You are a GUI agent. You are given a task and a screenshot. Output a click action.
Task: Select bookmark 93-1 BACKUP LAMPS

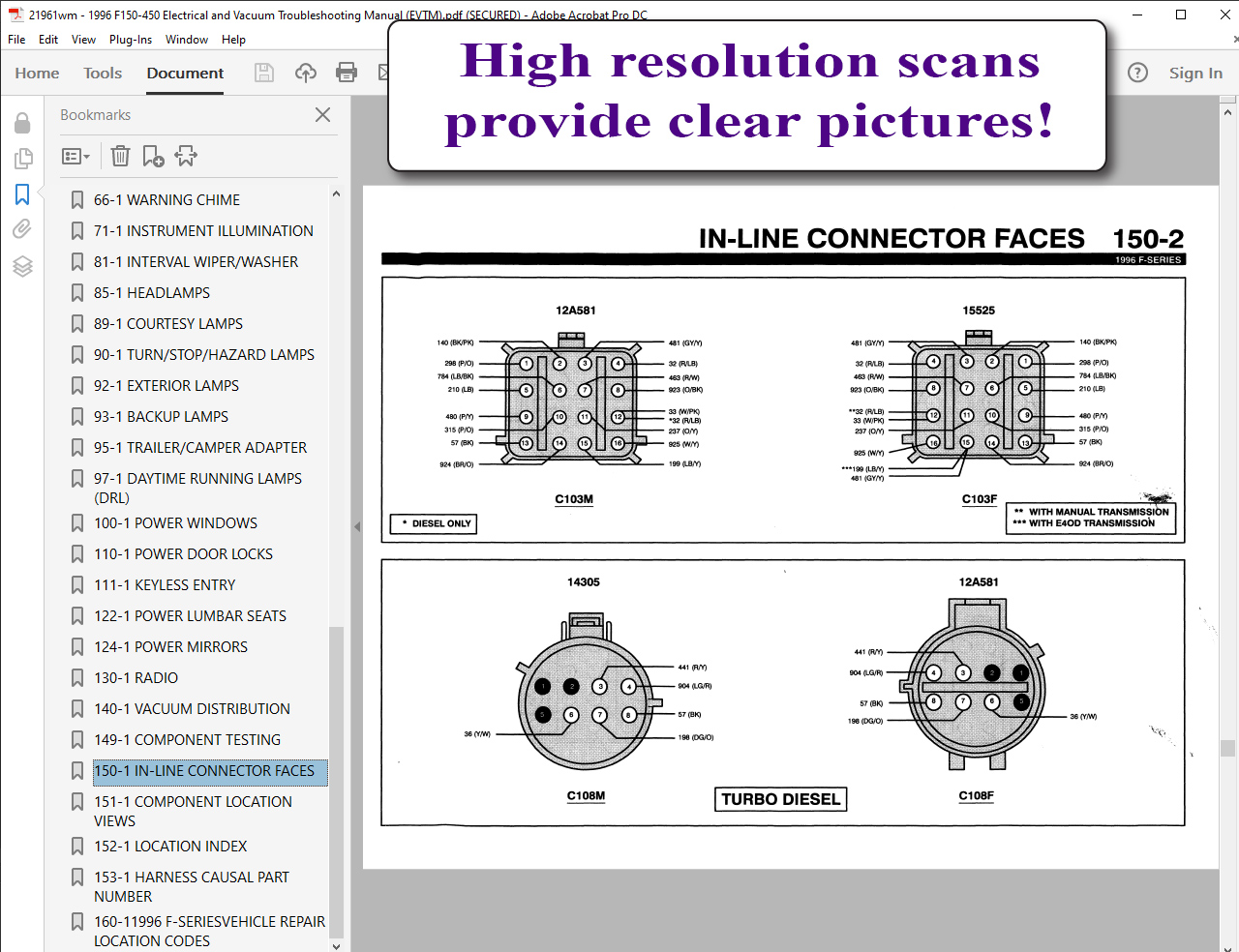161,416
